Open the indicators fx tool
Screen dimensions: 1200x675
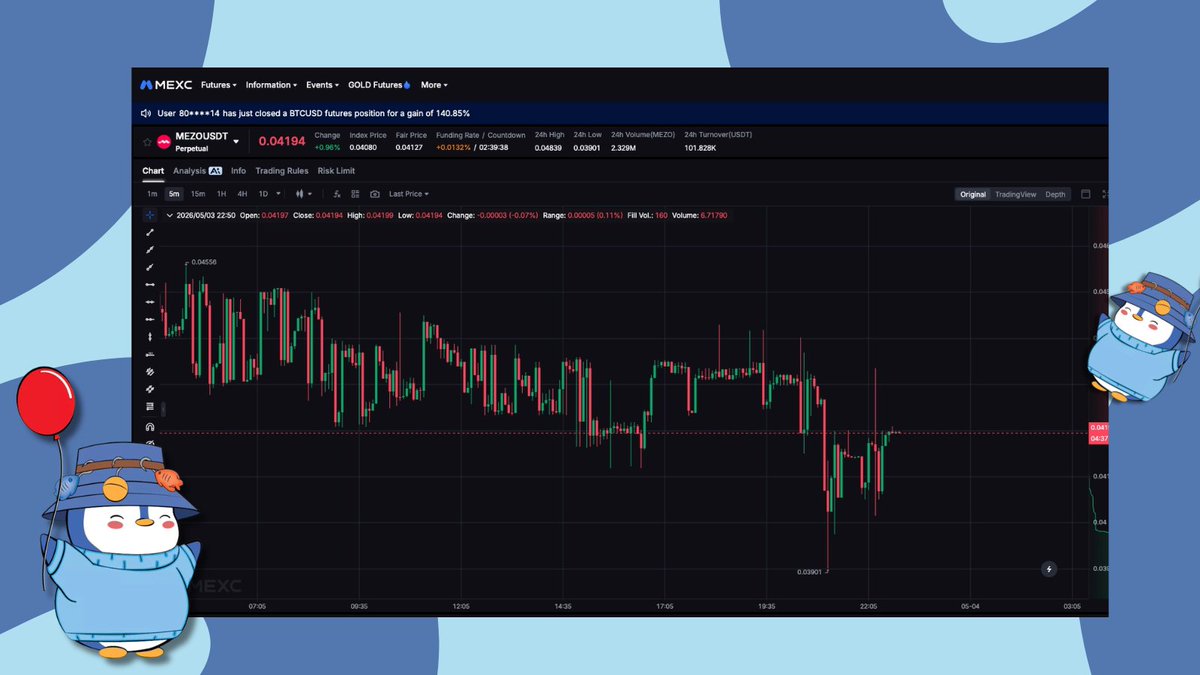click(x=337, y=194)
